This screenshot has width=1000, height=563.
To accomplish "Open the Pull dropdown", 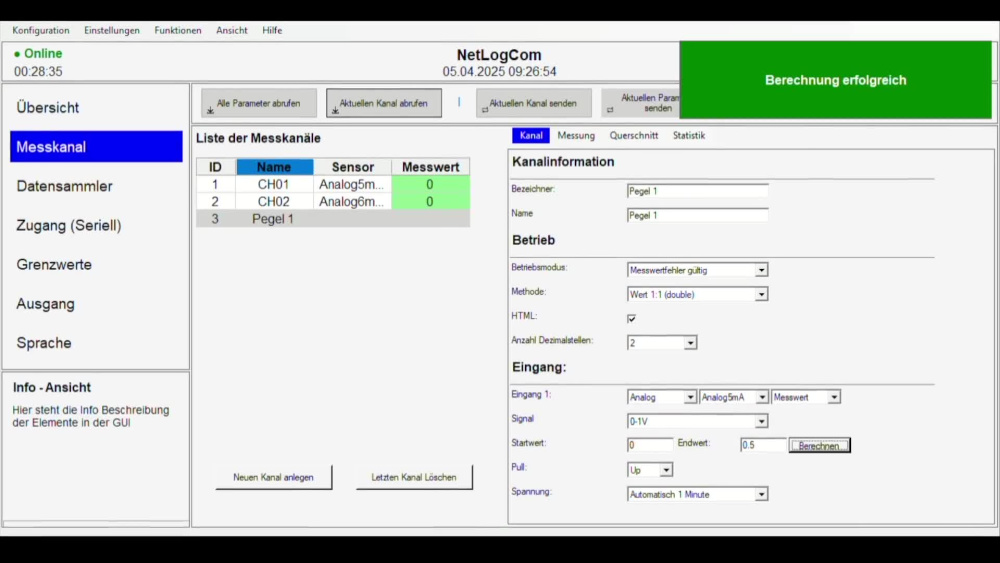I will pyautogui.click(x=650, y=470).
